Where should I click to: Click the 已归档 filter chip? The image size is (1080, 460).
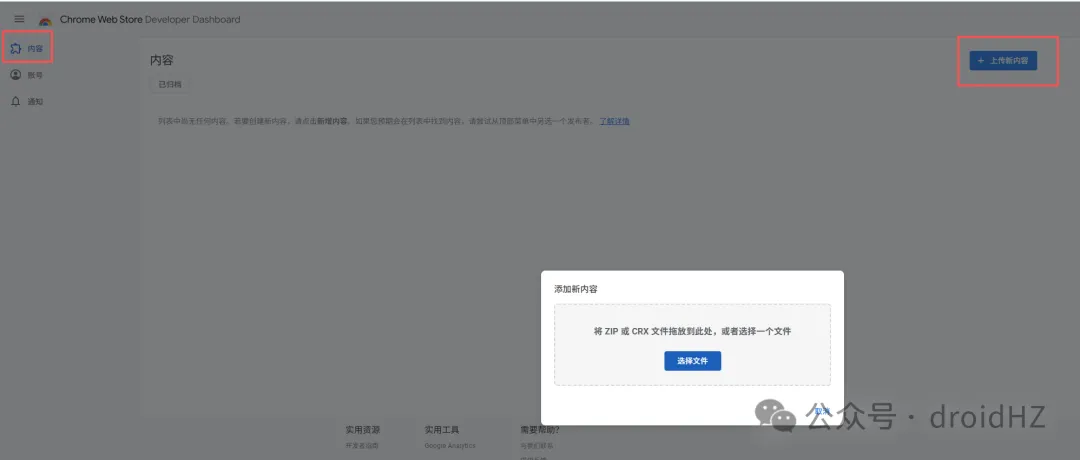[x=170, y=85]
